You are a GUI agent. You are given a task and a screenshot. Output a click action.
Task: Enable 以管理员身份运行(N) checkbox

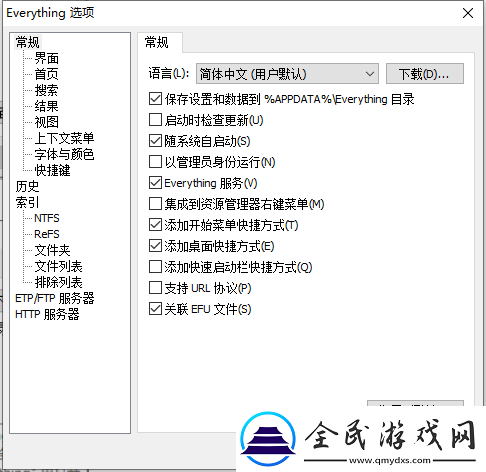coord(155,162)
